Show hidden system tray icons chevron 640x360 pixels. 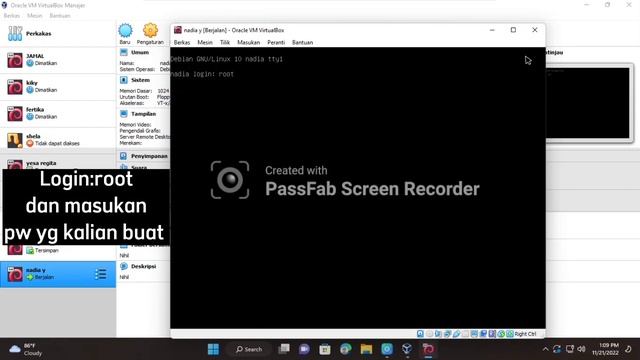point(545,349)
